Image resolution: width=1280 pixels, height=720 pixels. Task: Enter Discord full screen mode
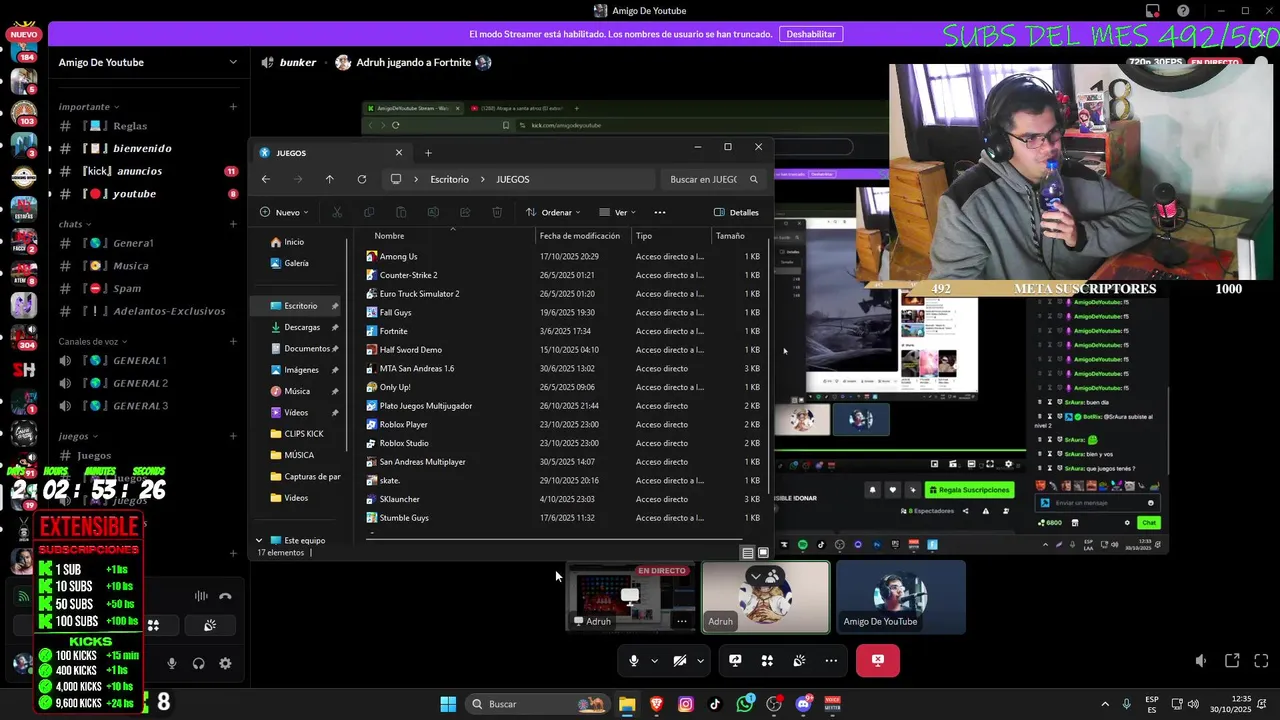[1261, 661]
